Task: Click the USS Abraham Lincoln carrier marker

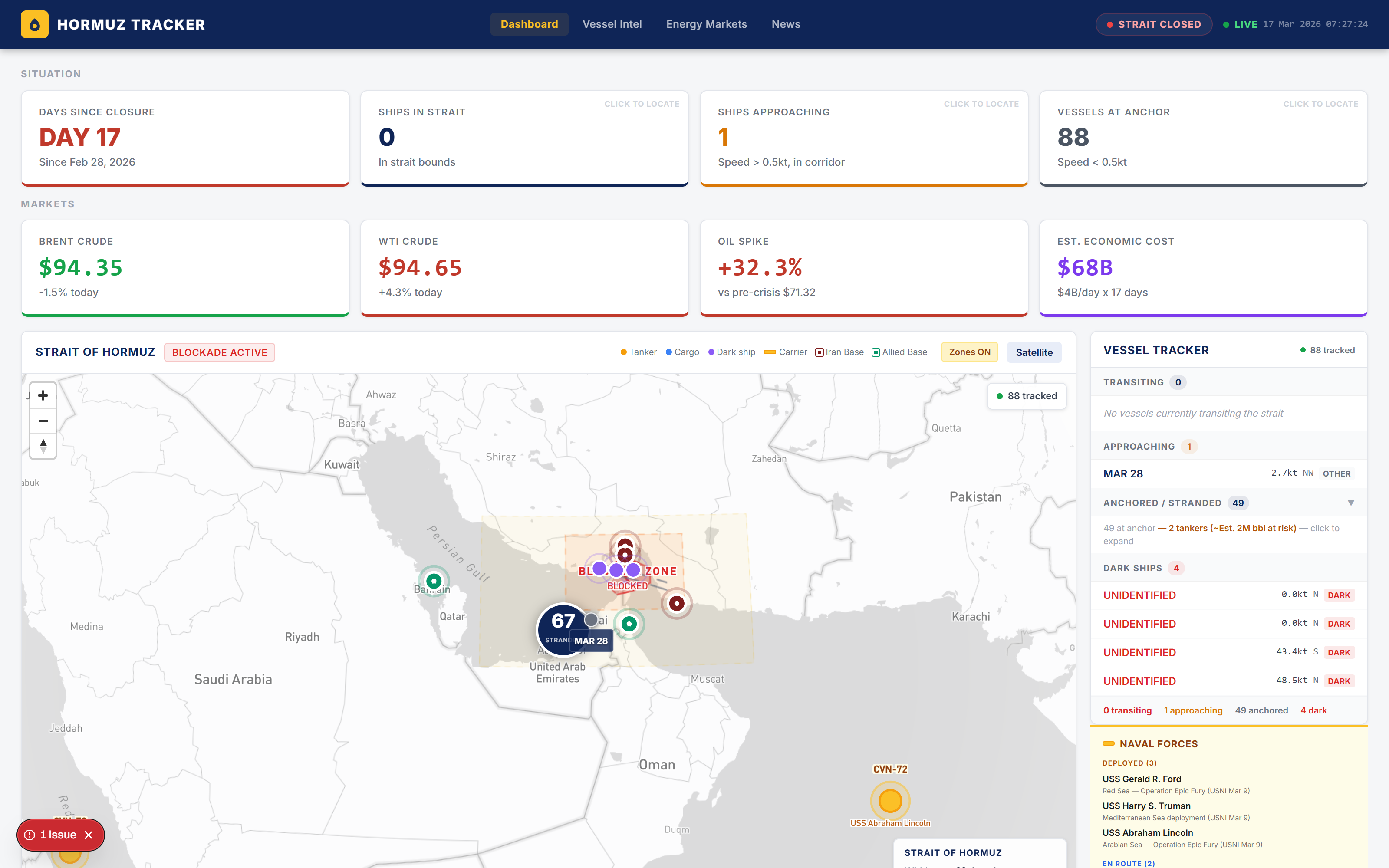Action: coord(890,800)
